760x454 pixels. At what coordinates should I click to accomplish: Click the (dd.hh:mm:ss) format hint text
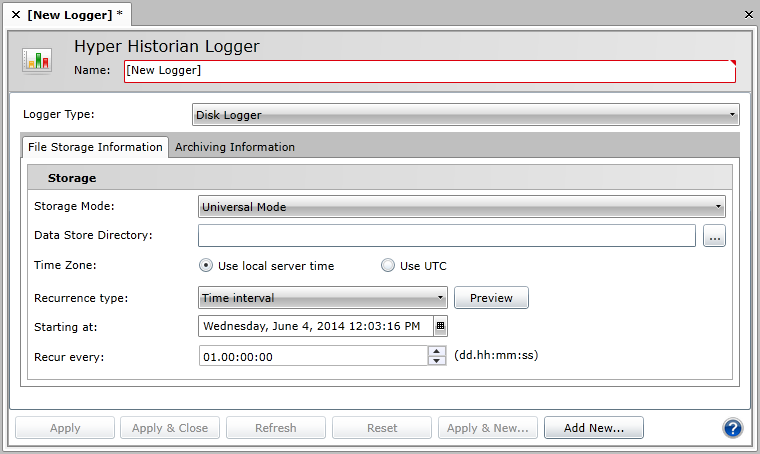coord(496,355)
